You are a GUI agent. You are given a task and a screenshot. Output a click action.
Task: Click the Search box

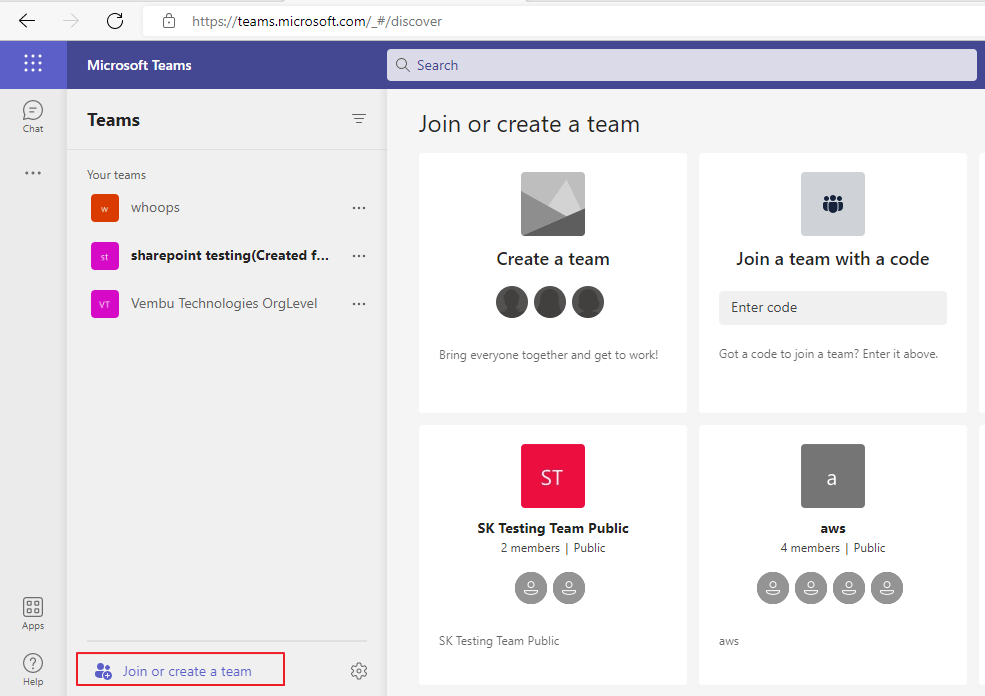682,65
